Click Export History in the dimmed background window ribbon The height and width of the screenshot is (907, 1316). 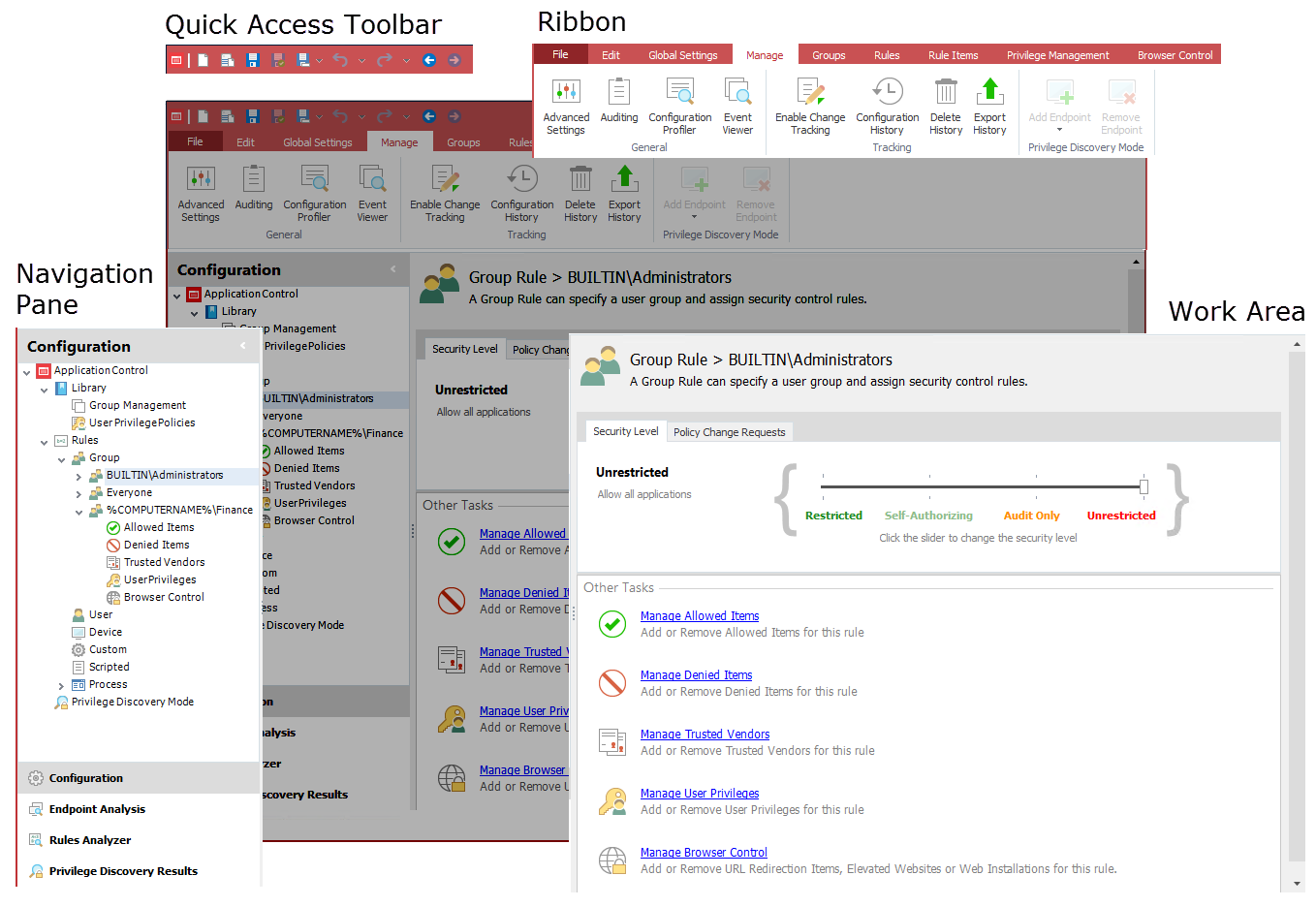coord(624,194)
